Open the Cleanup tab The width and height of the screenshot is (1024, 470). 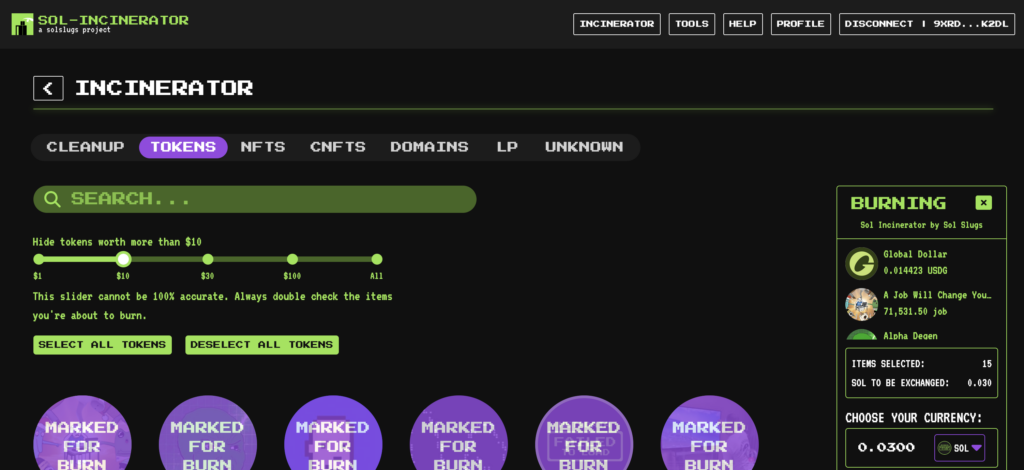[x=86, y=147]
